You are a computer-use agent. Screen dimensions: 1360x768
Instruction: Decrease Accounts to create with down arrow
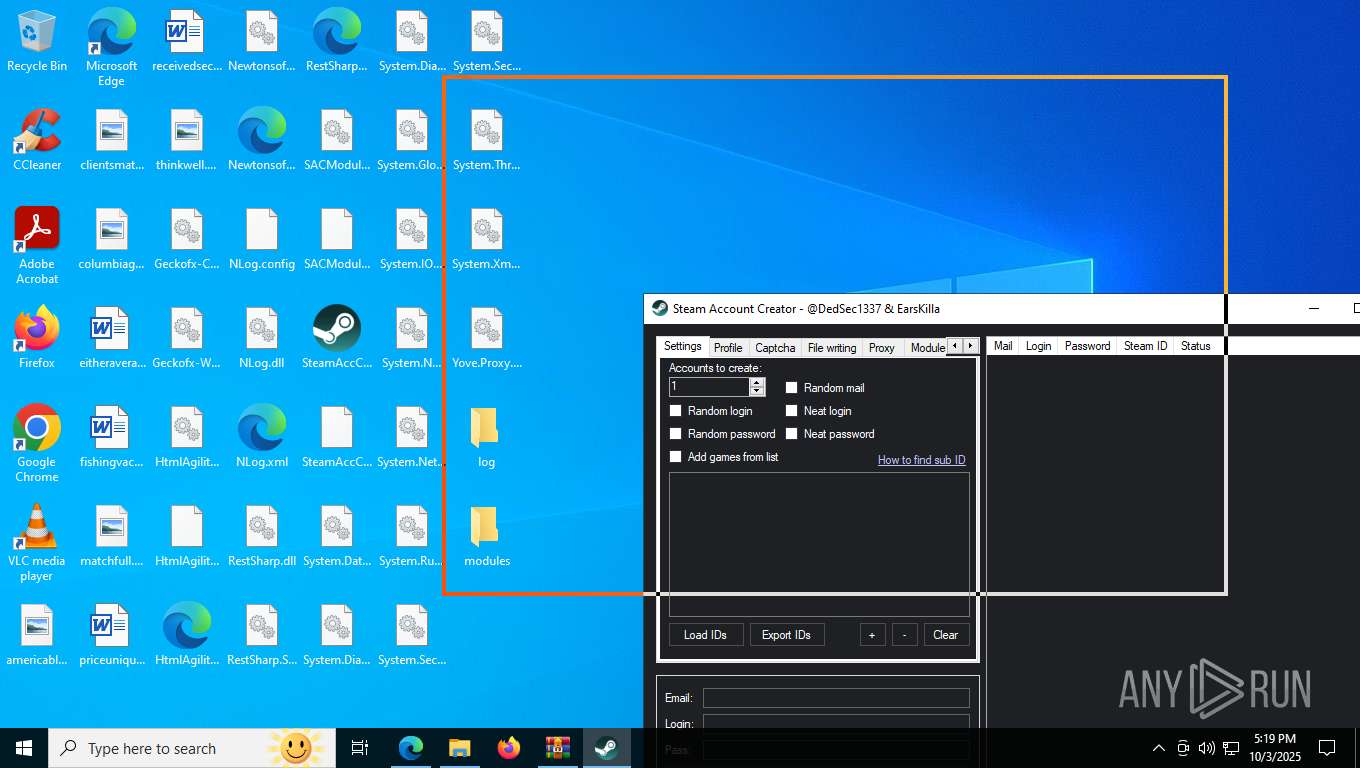[x=757, y=391]
